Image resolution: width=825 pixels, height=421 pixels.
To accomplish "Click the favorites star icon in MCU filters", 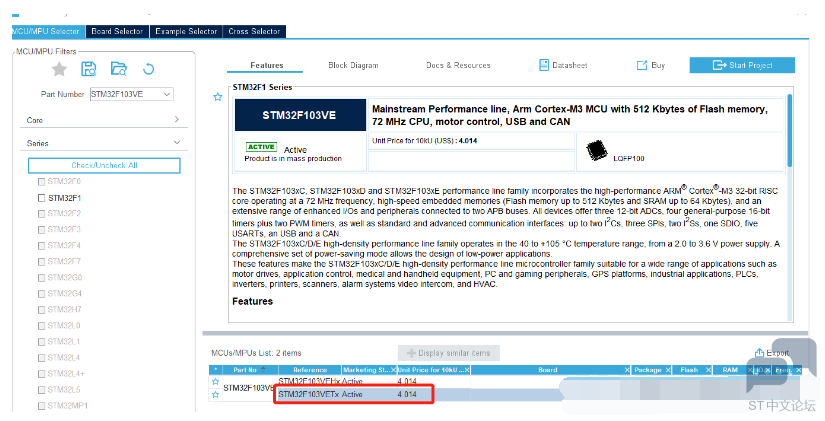I will point(59,69).
